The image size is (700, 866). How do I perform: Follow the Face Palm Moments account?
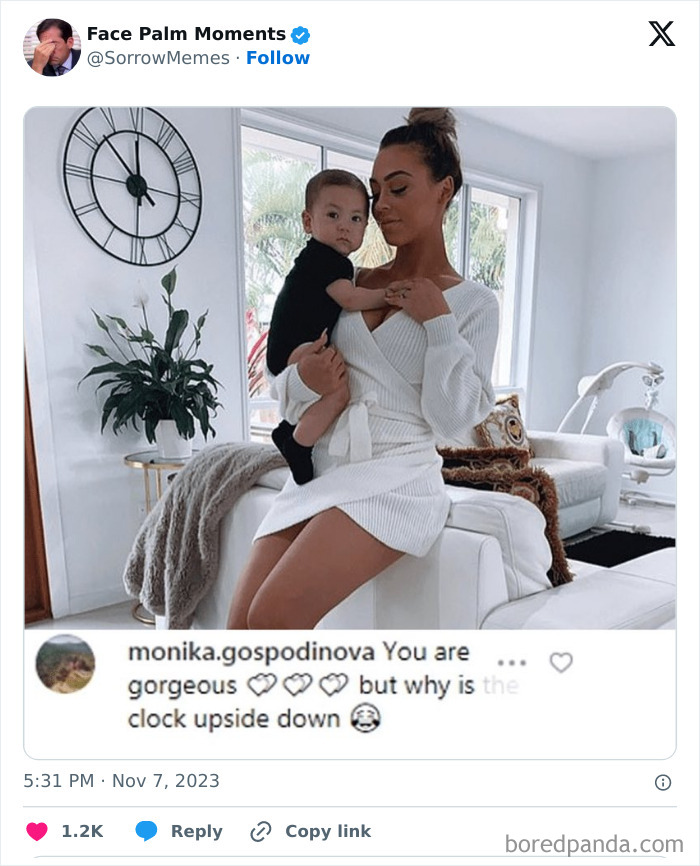[x=278, y=58]
